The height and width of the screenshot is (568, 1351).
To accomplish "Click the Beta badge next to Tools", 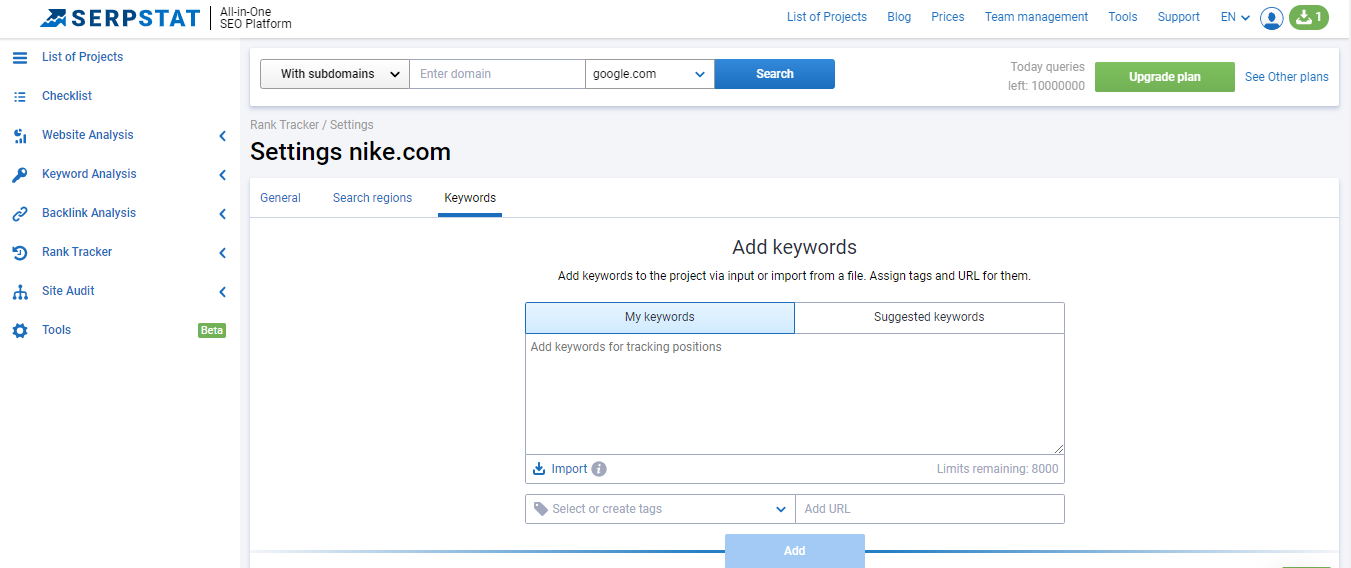I will click(x=212, y=331).
